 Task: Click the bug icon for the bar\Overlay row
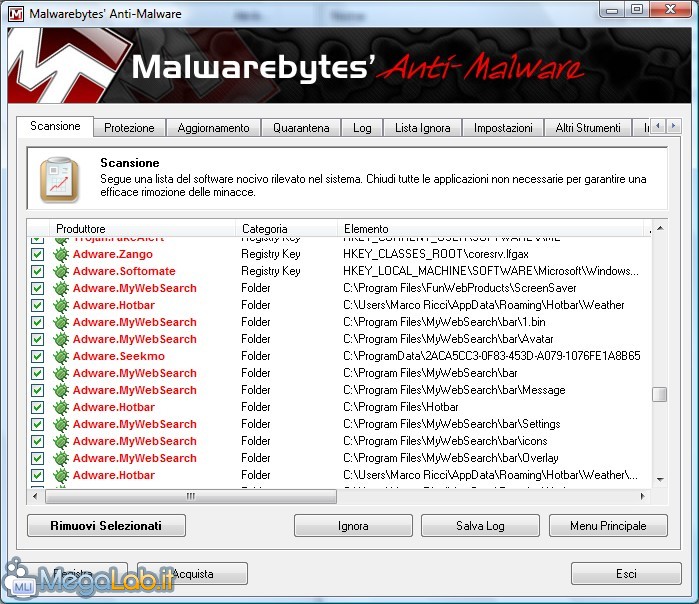point(61,458)
